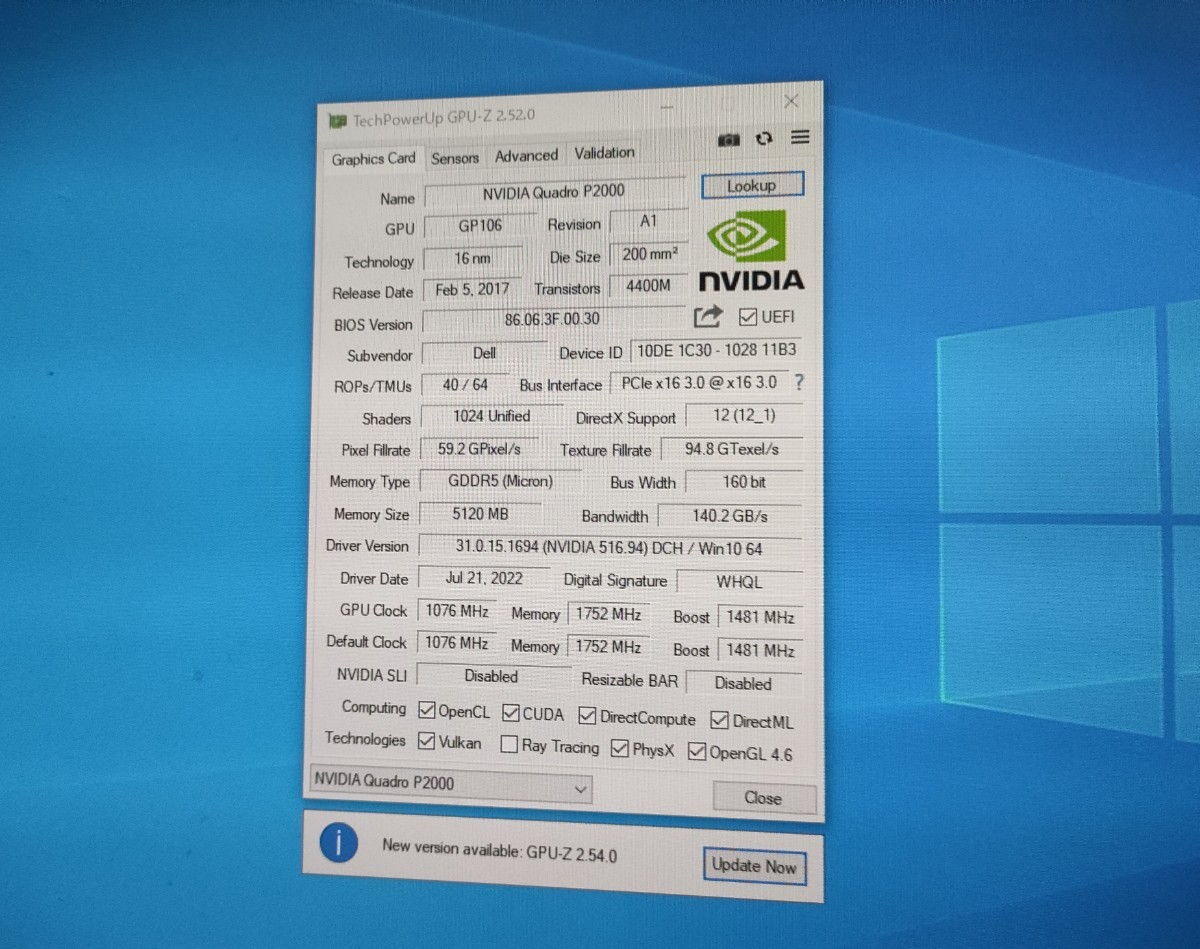Click the DirectX Support value 12 (12_1)

point(744,416)
